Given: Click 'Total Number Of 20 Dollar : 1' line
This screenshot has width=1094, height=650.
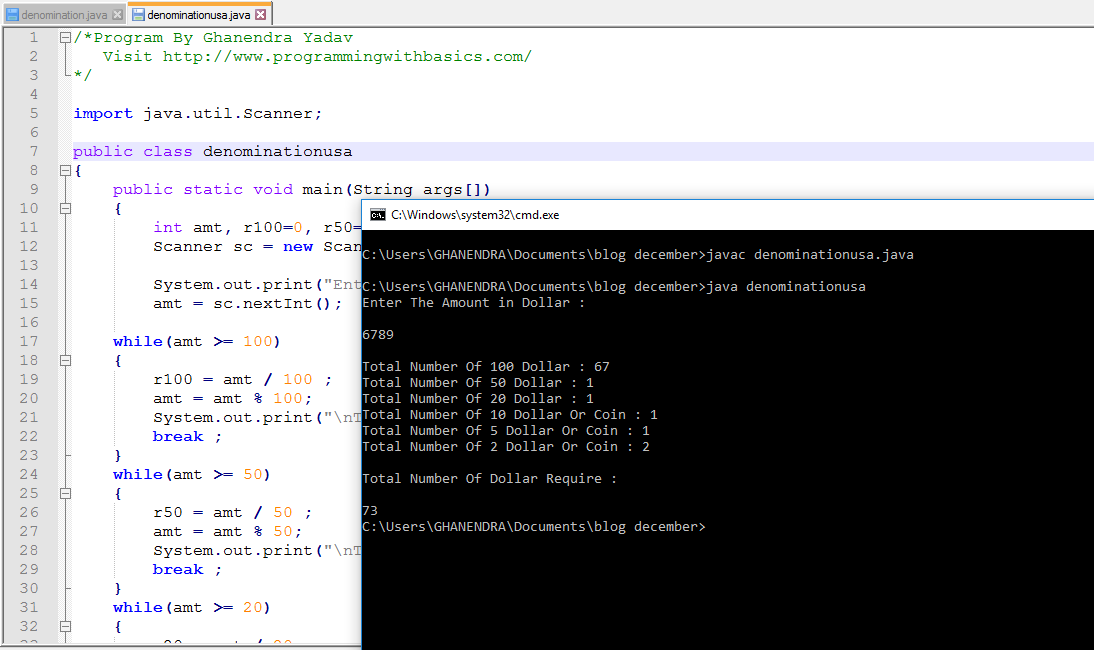Looking at the screenshot, I should pos(478,399).
